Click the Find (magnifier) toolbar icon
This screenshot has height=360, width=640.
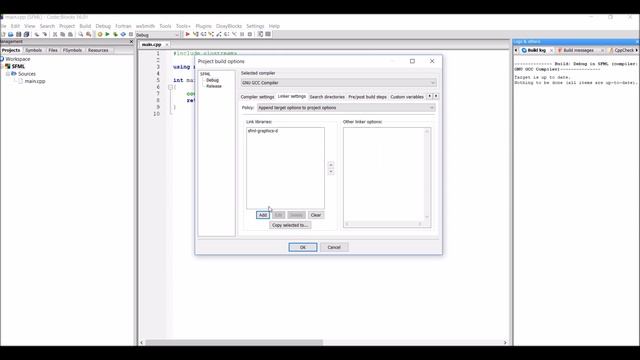tap(80, 35)
